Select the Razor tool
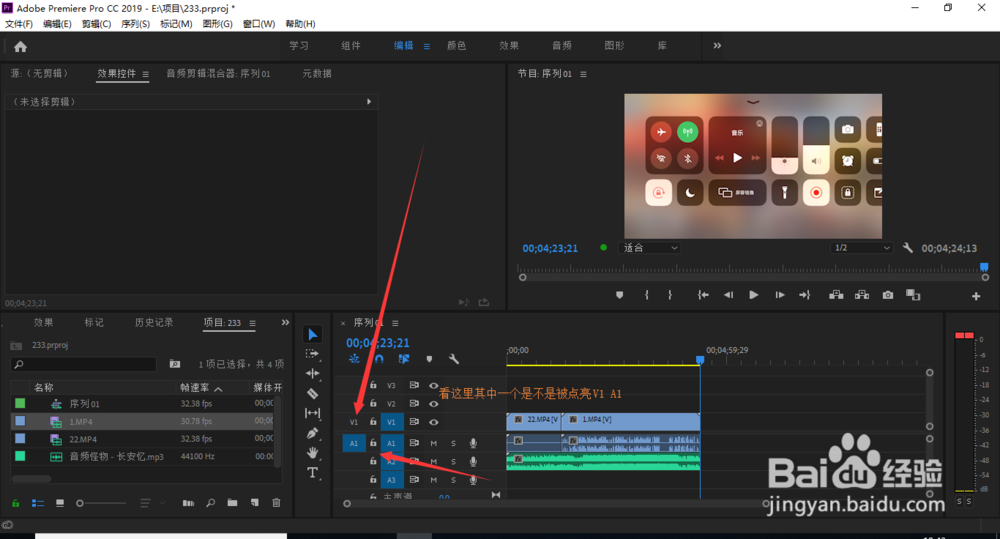1000x539 pixels. pos(312,394)
